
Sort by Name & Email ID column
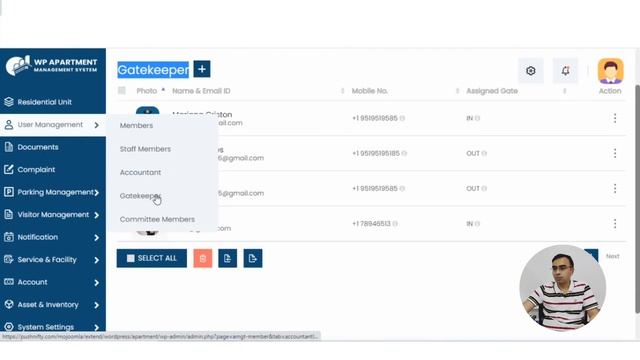click(x=342, y=91)
